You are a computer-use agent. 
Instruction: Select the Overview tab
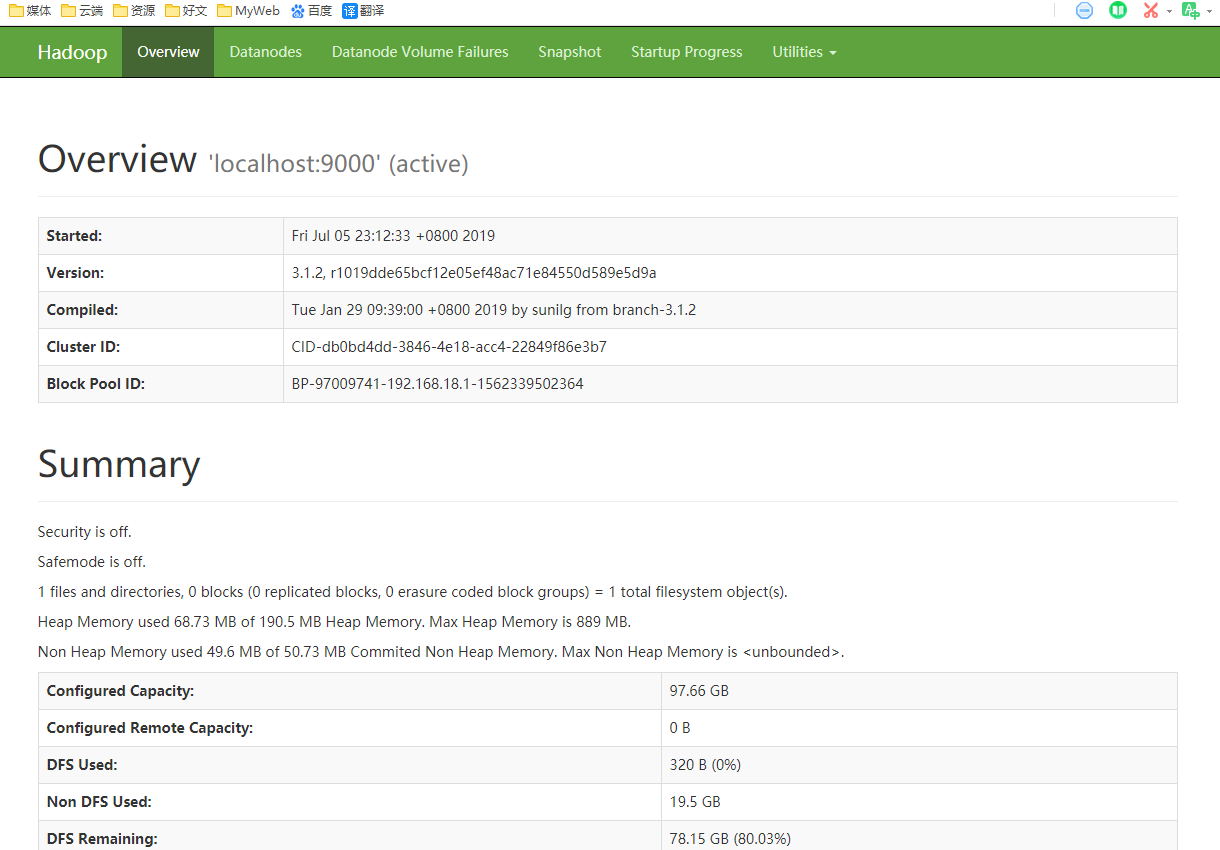pos(168,52)
